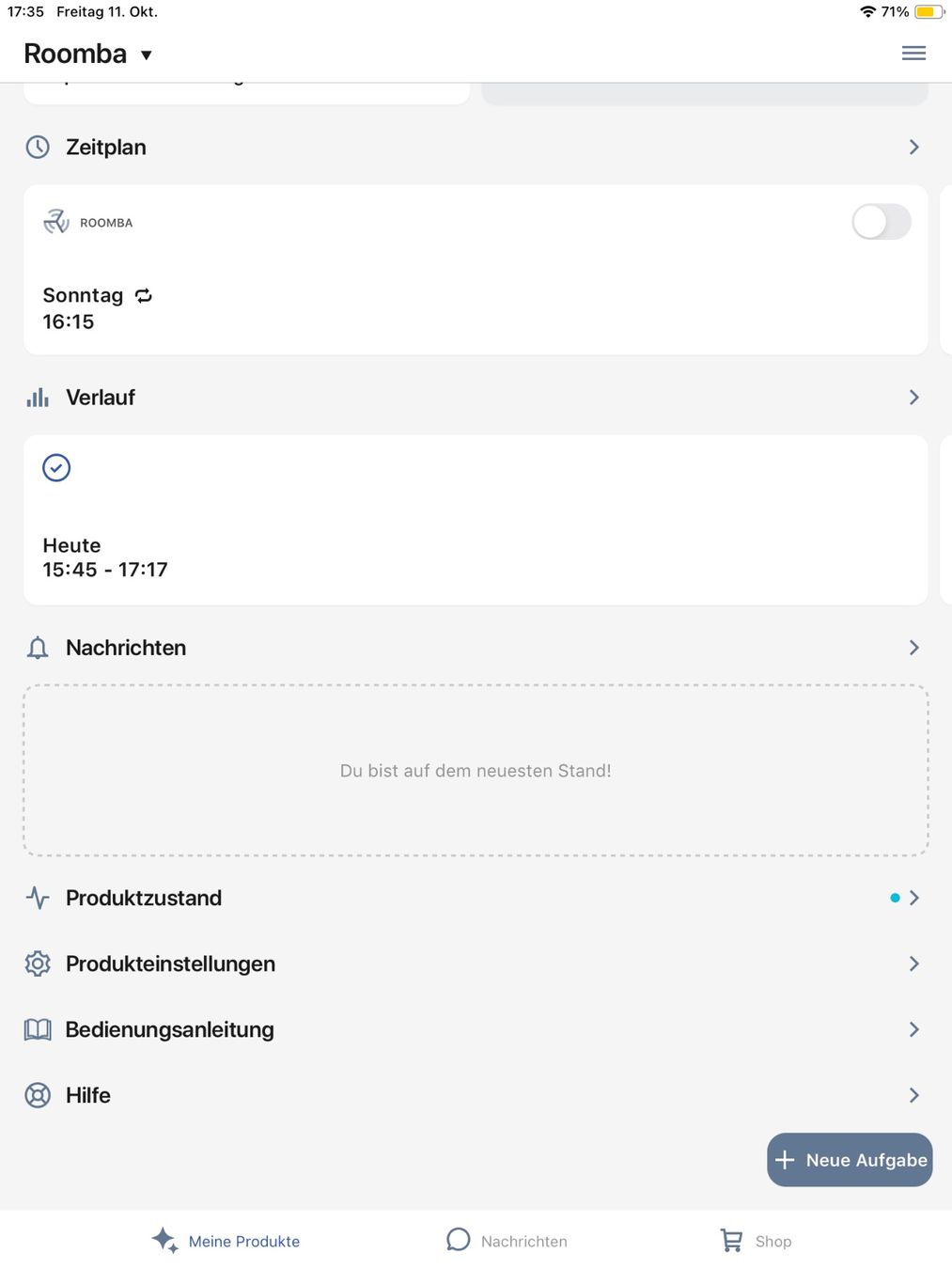The height and width of the screenshot is (1269, 952).
Task: Open the hamburger menu icon
Action: [x=913, y=54]
